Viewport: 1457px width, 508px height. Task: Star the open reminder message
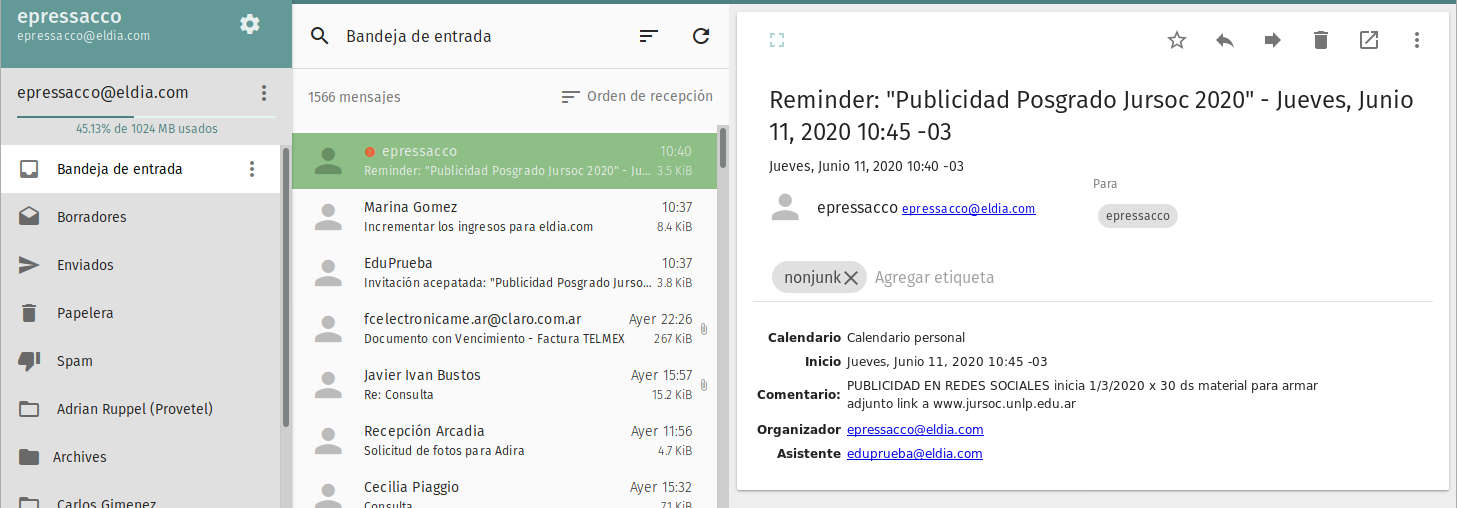[x=1177, y=40]
